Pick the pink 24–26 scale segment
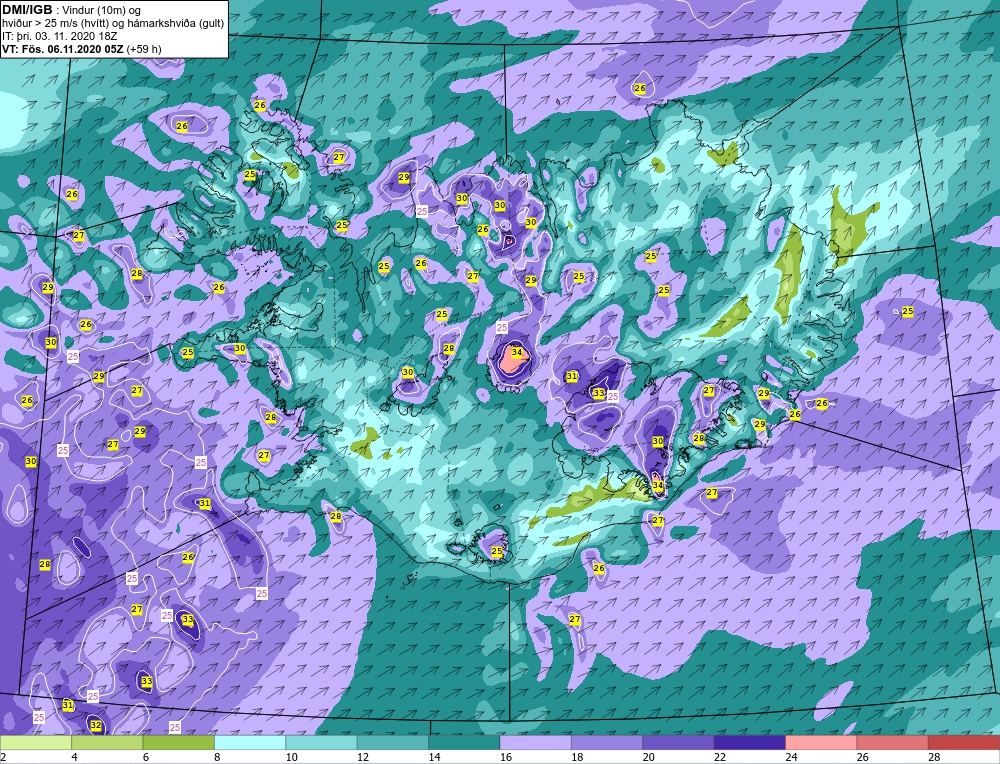Viewport: 1000px width, 764px height. [821, 742]
